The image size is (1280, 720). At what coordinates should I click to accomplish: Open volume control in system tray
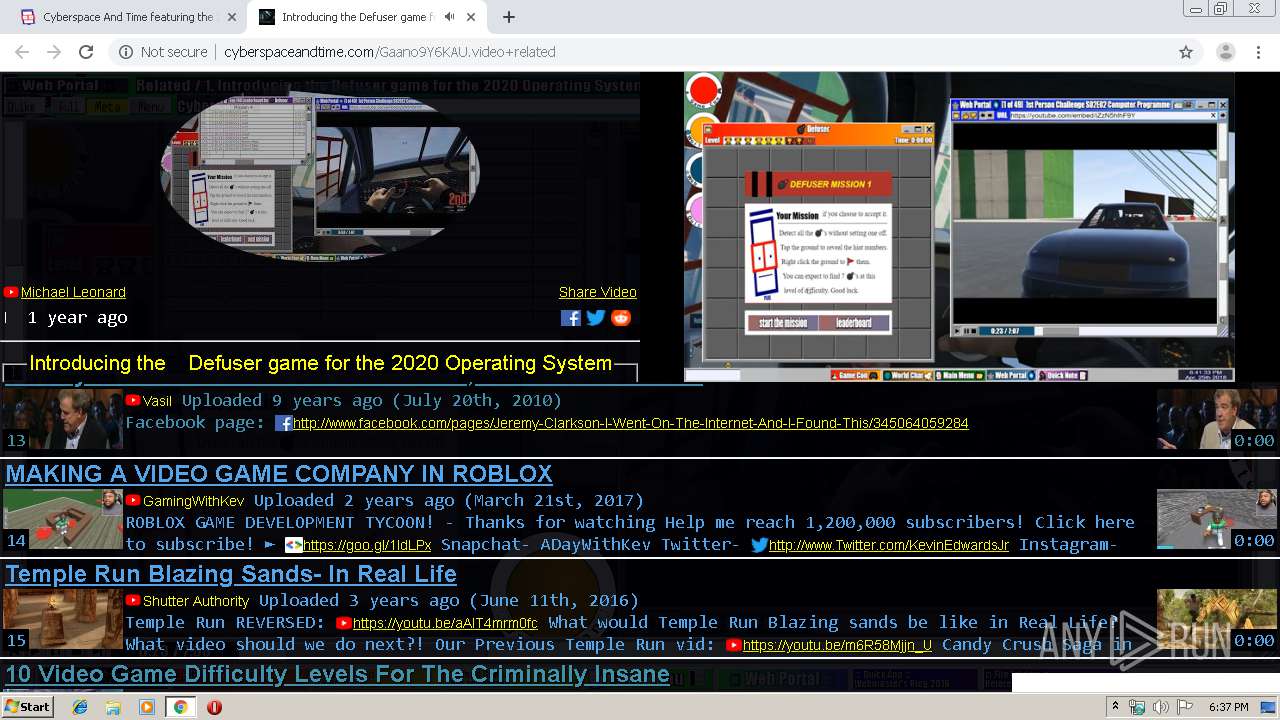coord(1161,707)
